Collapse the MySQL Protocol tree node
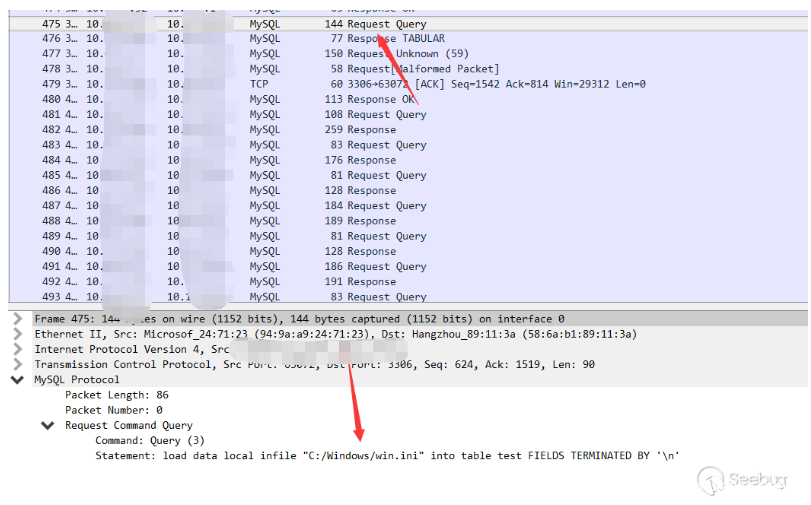The image size is (811, 505). pyautogui.click(x=17, y=380)
